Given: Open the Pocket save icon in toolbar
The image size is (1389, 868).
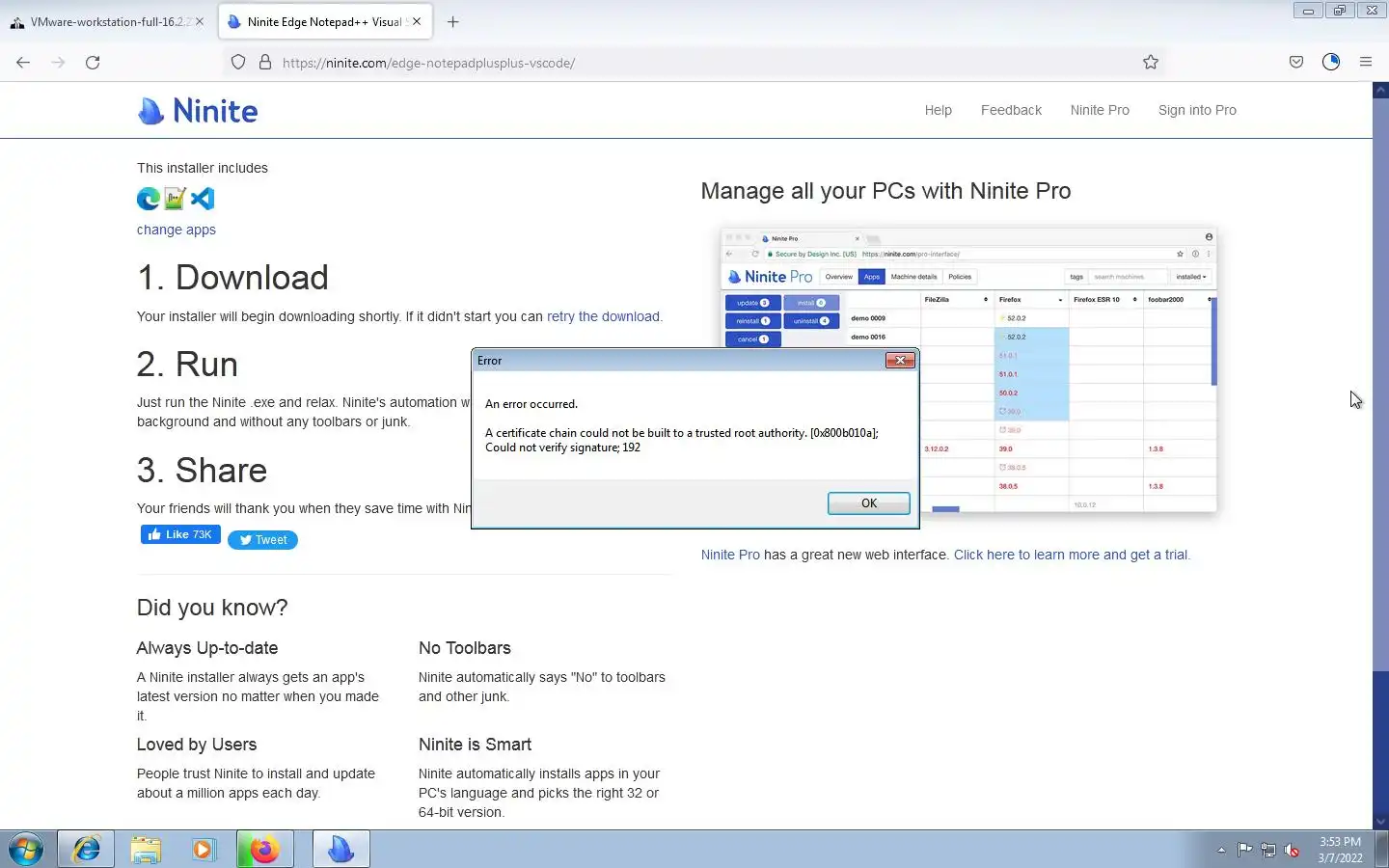Looking at the screenshot, I should (x=1296, y=63).
